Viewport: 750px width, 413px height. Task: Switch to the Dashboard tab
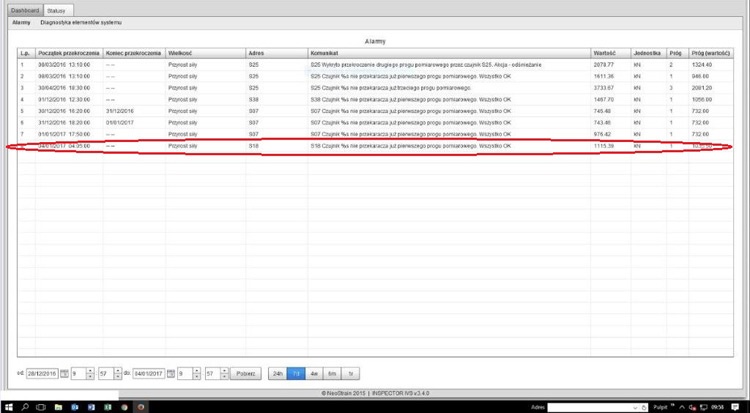24,9
